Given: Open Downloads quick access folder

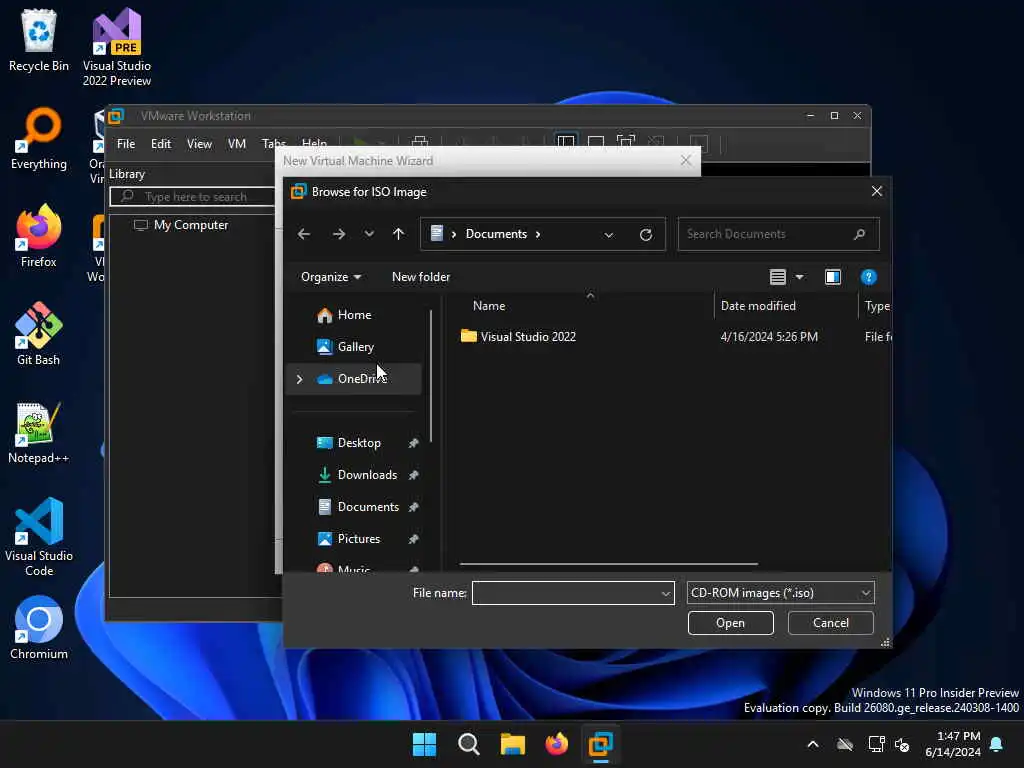Looking at the screenshot, I should (366, 475).
